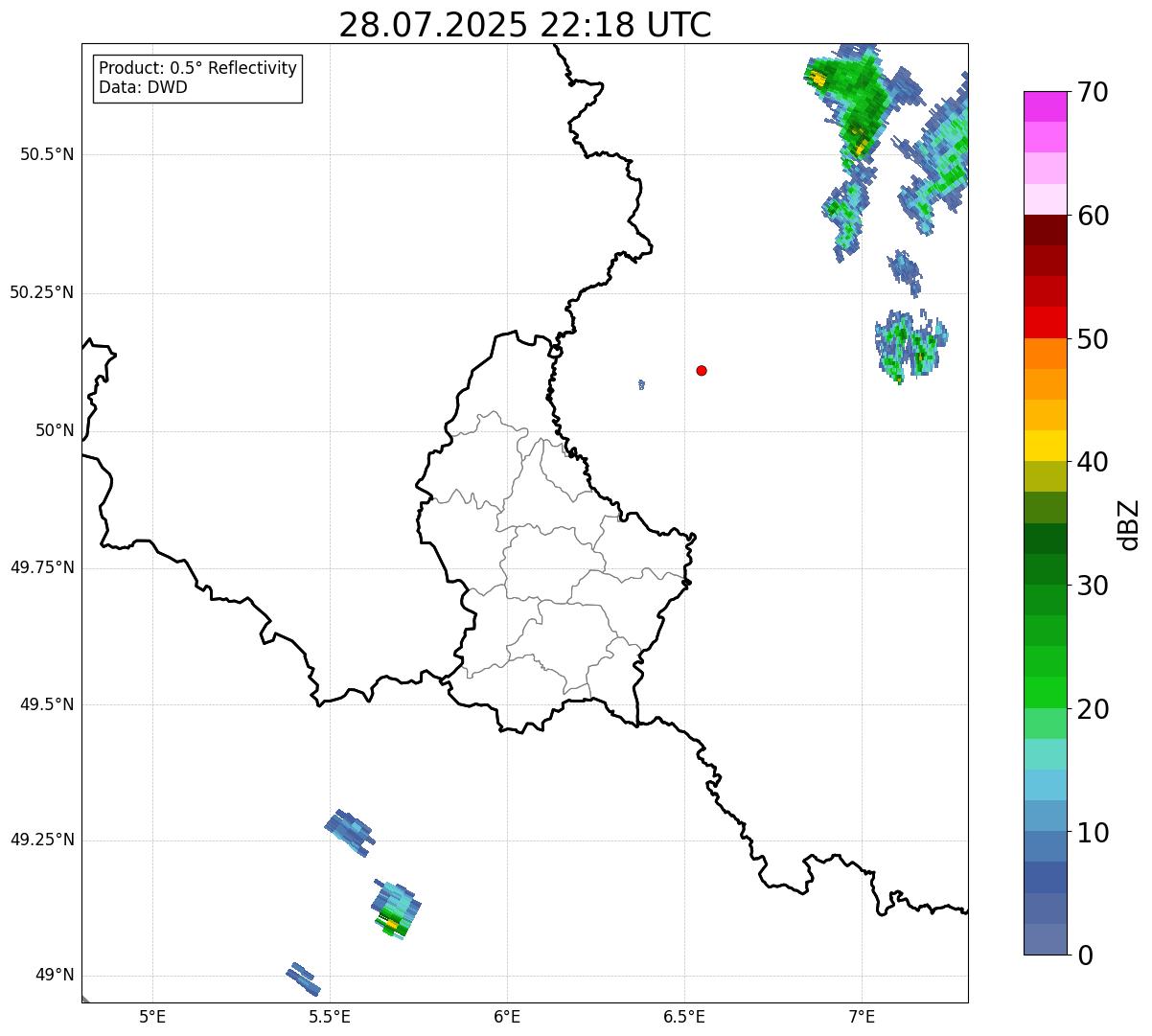Click the colorbar tick label 10

point(1094,832)
